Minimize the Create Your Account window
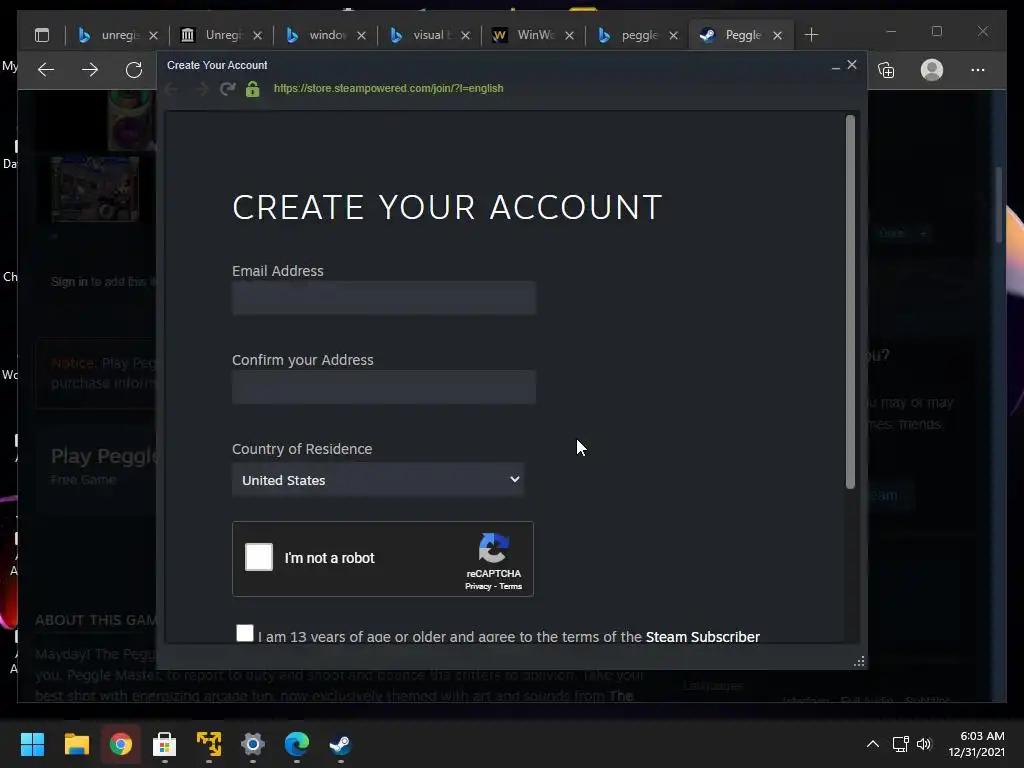This screenshot has width=1024, height=768. 836,65
